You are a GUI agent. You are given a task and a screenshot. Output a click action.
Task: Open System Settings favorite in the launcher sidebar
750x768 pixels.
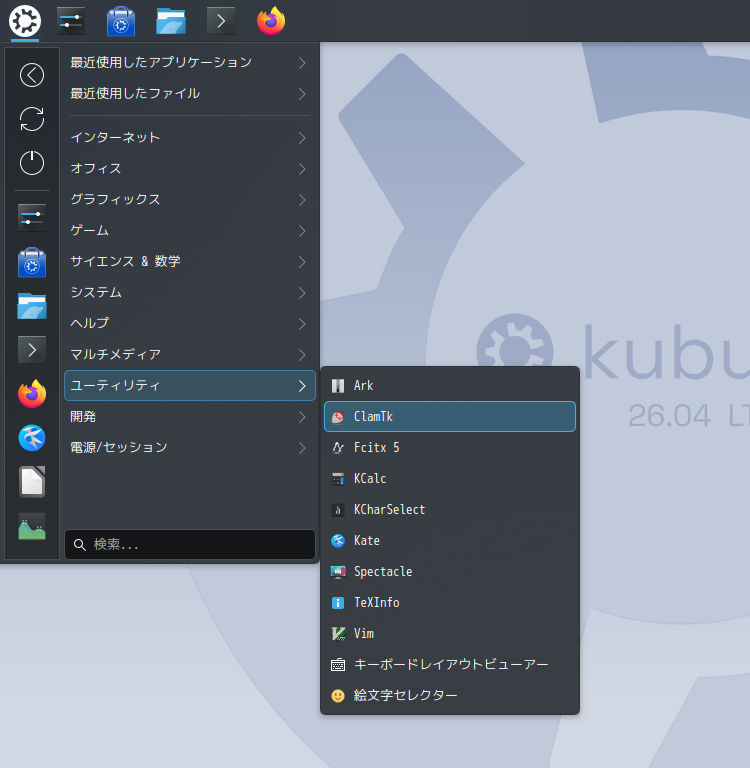(32, 218)
